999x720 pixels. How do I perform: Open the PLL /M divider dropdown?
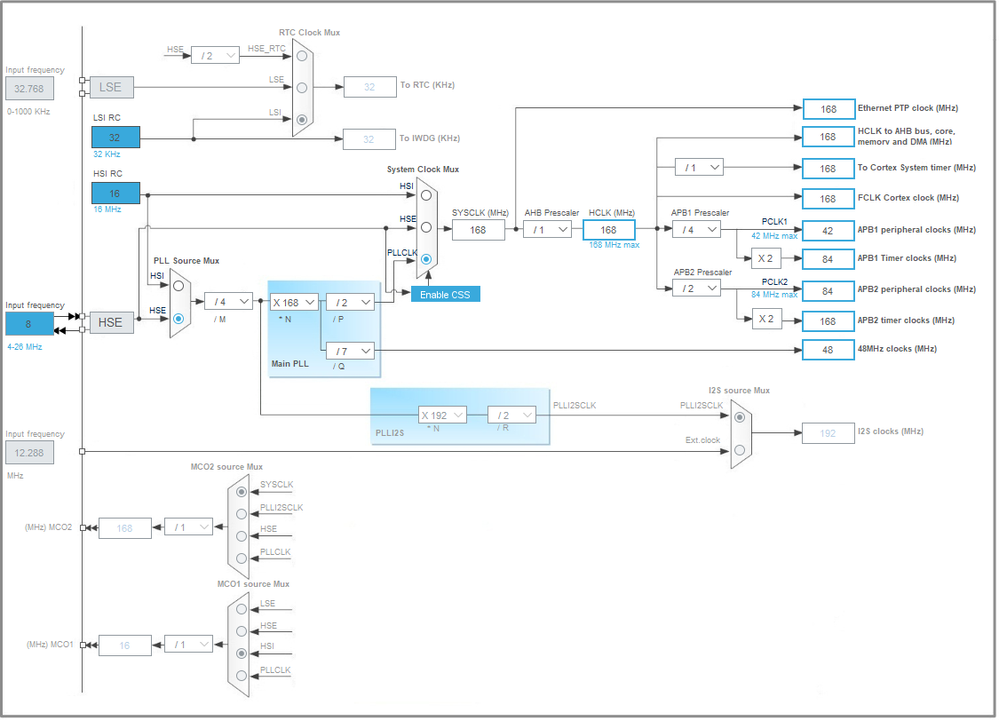(228, 301)
